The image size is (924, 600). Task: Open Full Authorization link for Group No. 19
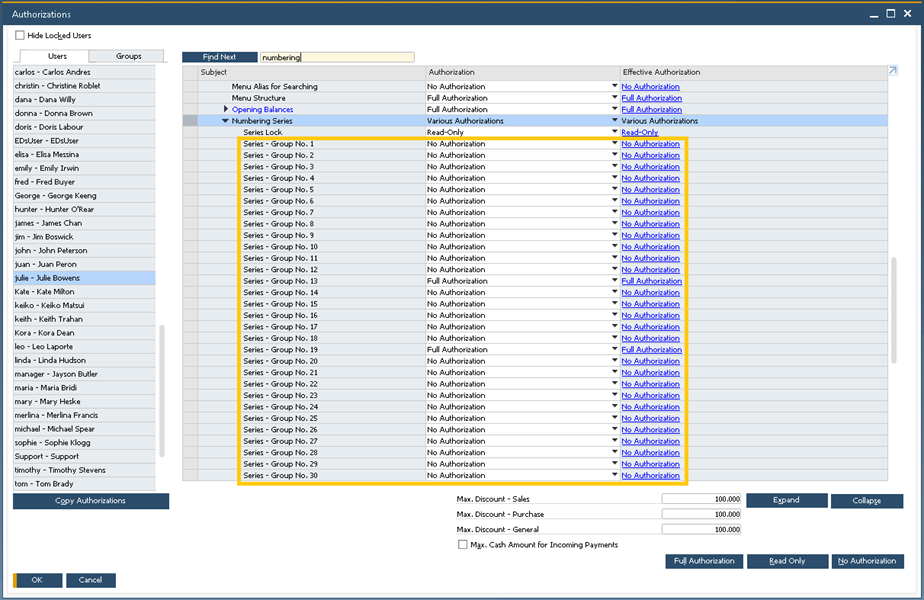tap(651, 350)
